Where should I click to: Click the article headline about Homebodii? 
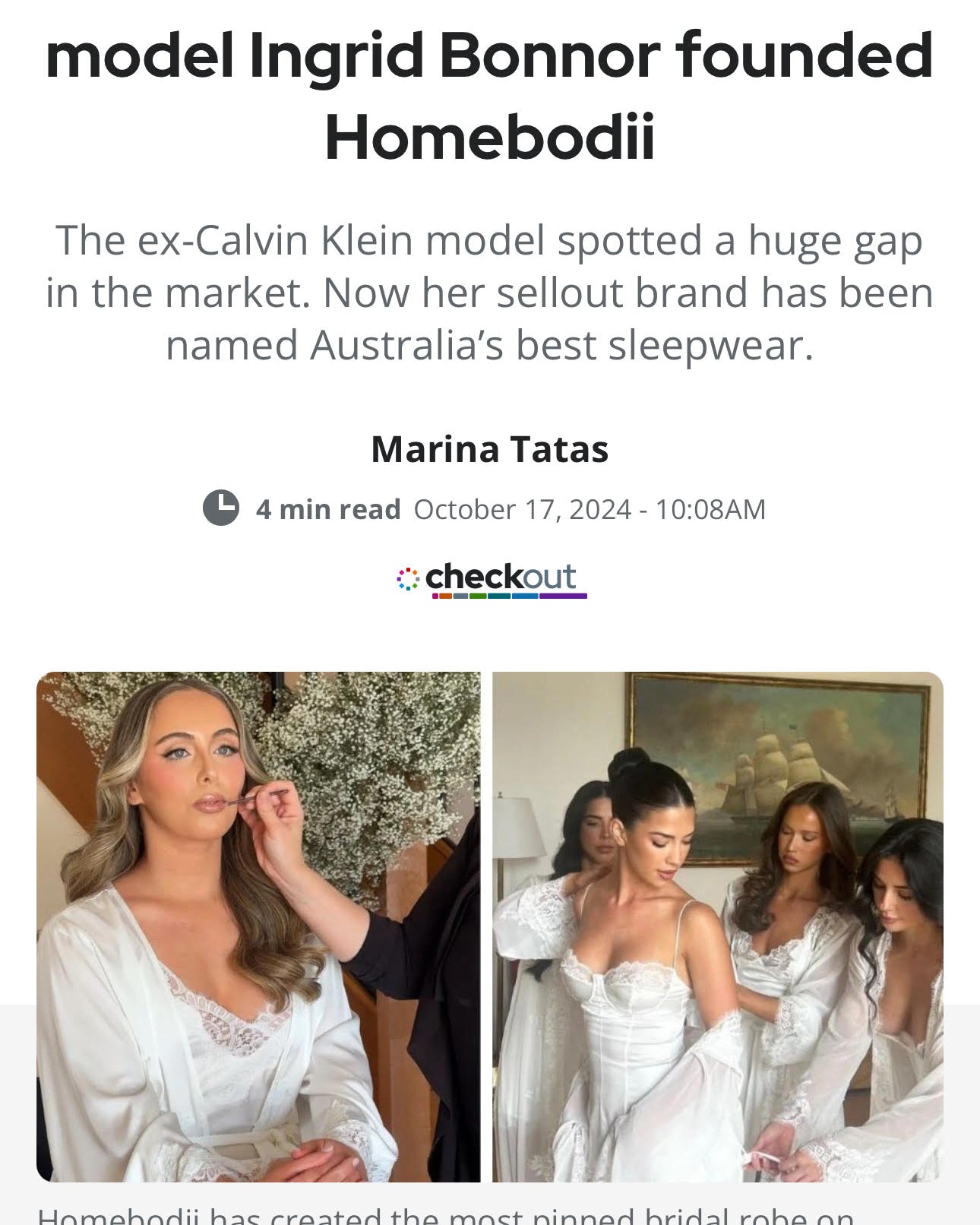[490, 95]
